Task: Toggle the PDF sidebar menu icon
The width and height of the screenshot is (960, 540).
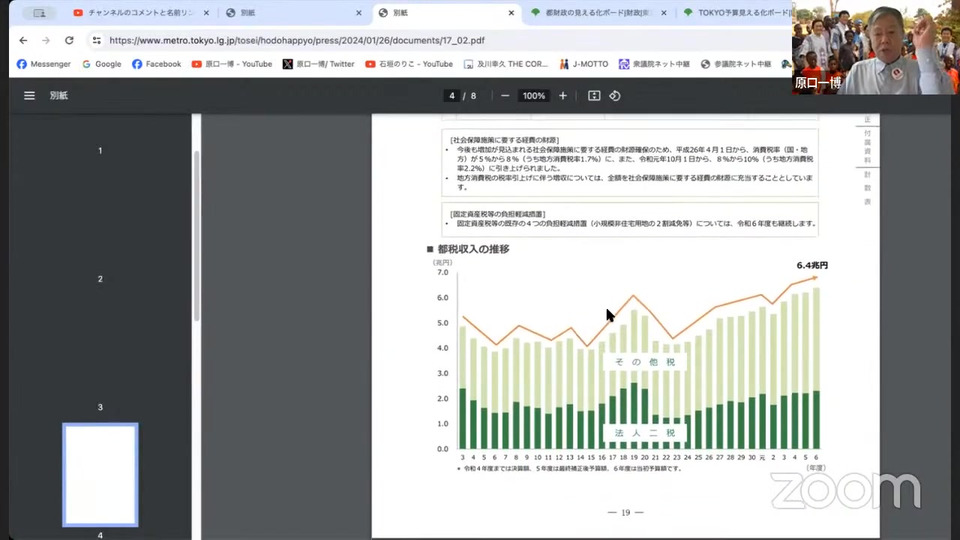Action: 29,96
